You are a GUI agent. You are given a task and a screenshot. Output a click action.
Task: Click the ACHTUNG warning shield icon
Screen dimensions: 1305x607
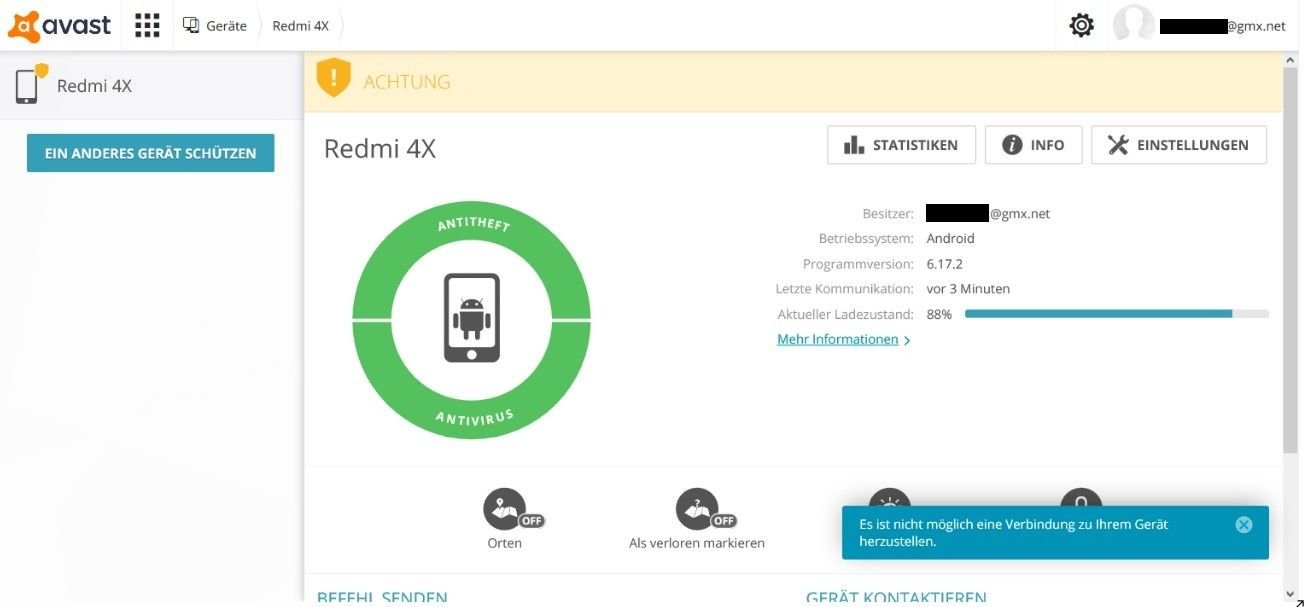333,78
